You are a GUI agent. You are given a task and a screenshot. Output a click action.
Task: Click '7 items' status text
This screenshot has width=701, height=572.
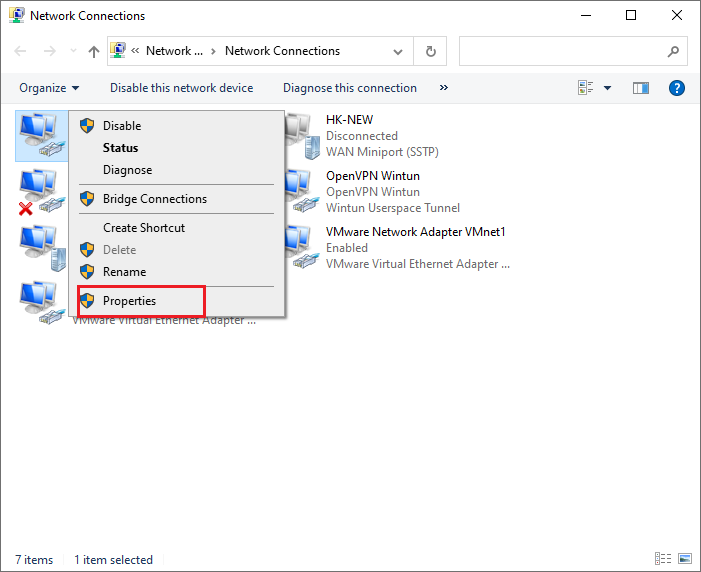[x=34, y=559]
